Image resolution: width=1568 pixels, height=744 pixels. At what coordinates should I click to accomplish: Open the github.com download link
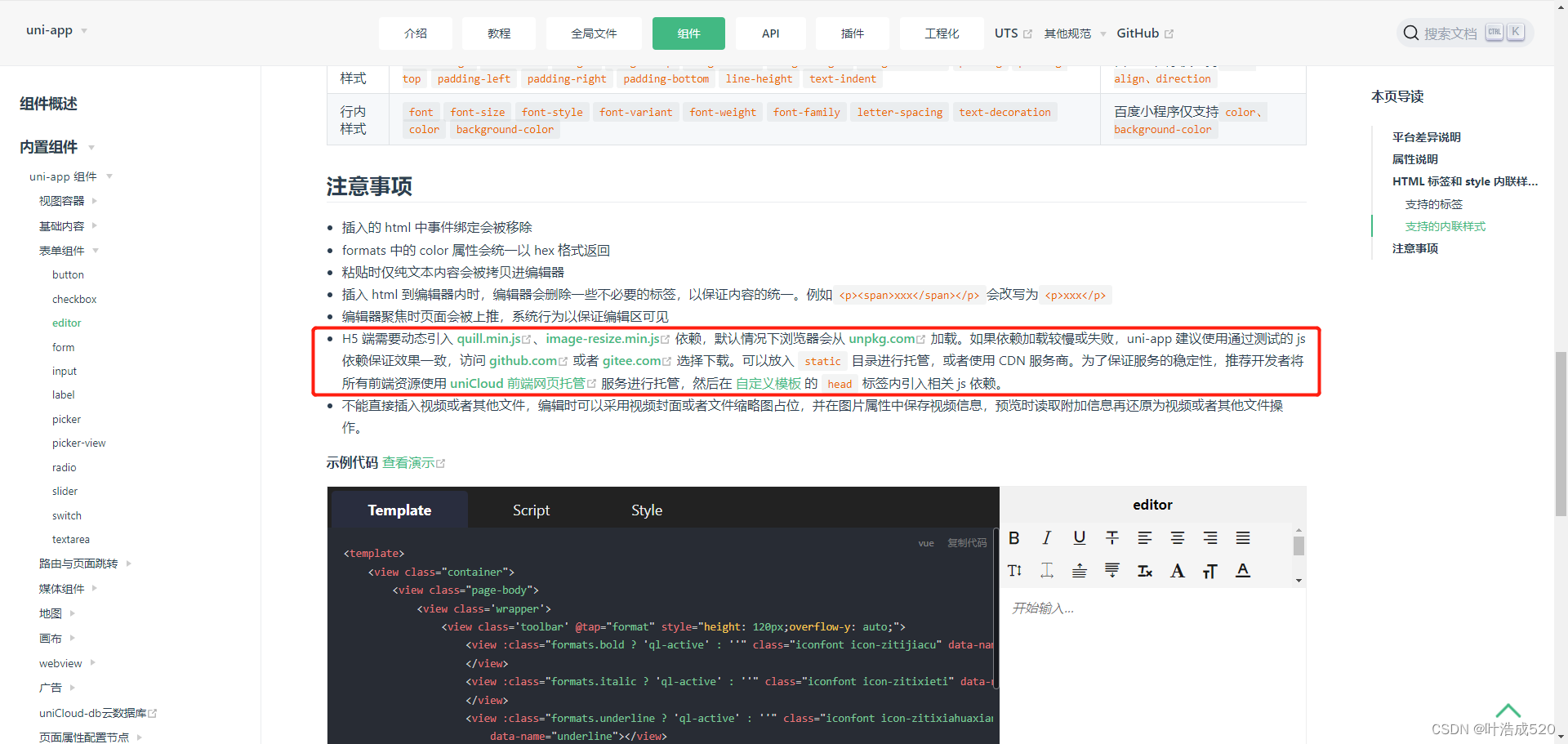click(x=528, y=361)
